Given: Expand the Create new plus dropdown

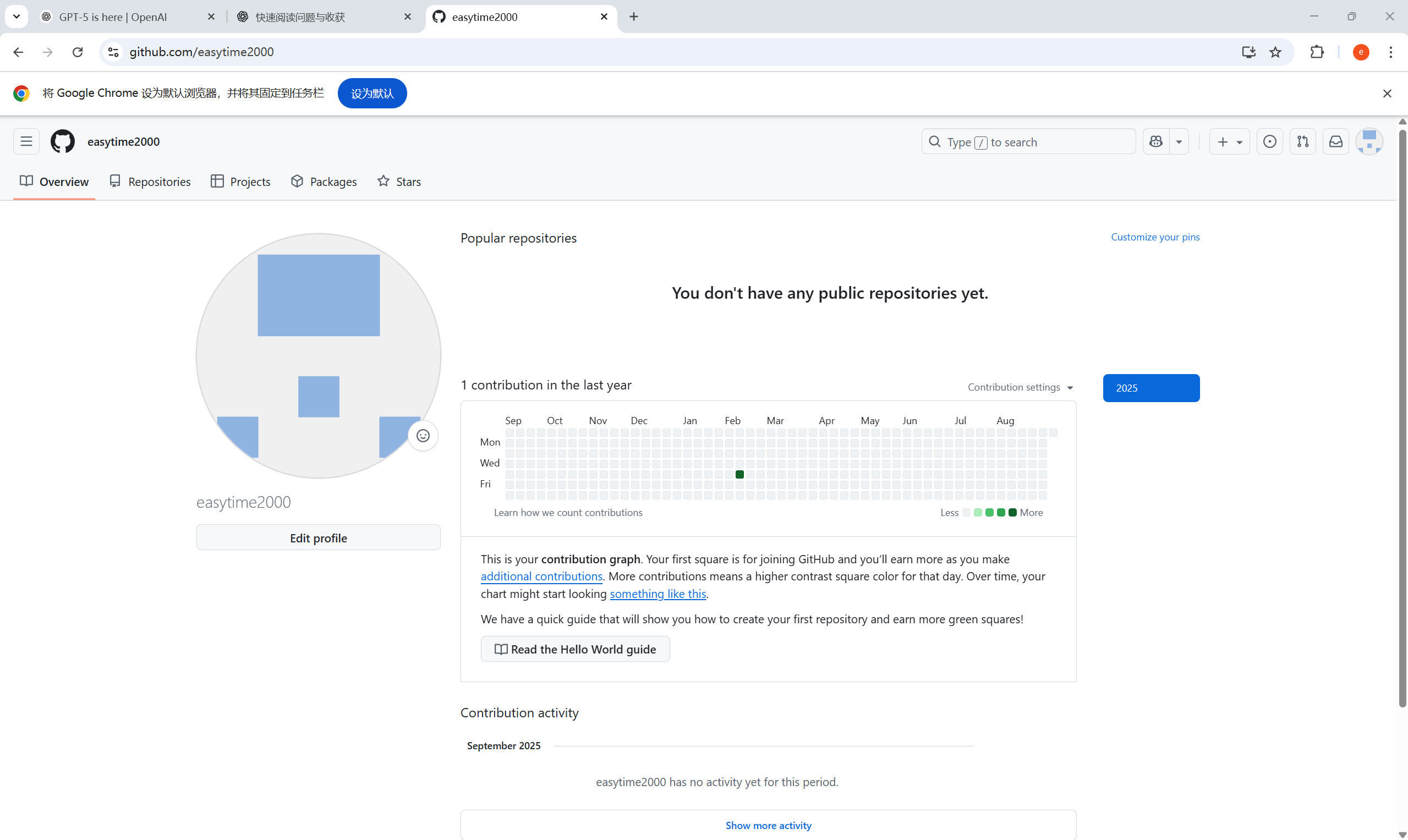Looking at the screenshot, I should (x=1229, y=141).
